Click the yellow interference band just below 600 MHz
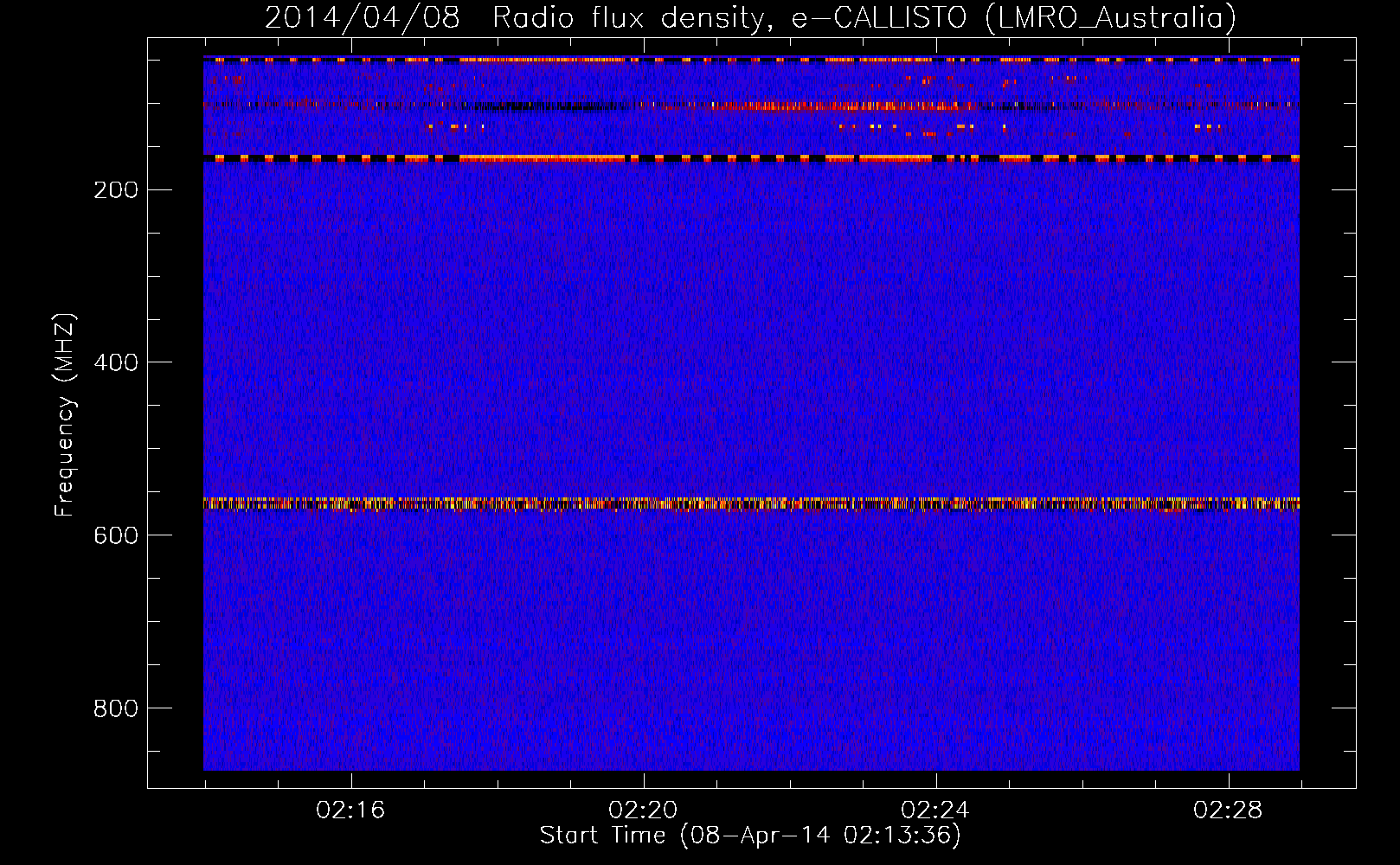Screen dimensions: 1400x865 tap(751, 503)
